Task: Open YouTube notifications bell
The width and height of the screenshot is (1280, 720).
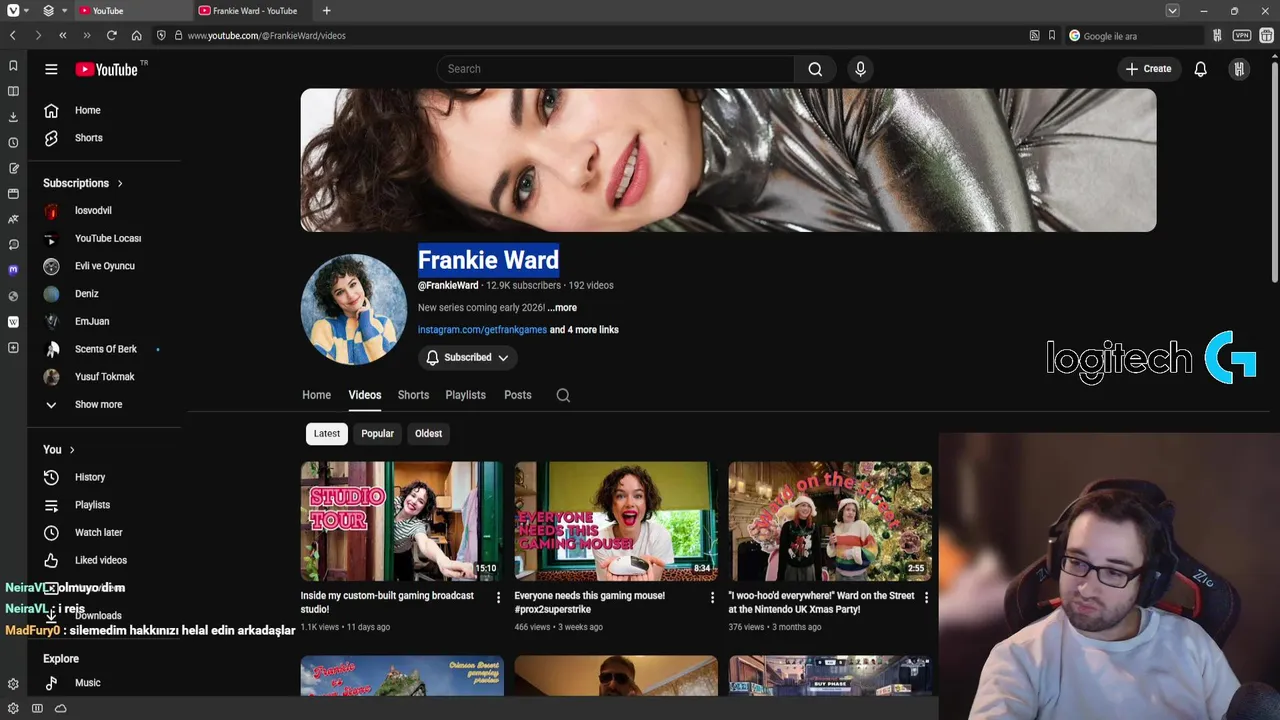Action: (x=1200, y=69)
